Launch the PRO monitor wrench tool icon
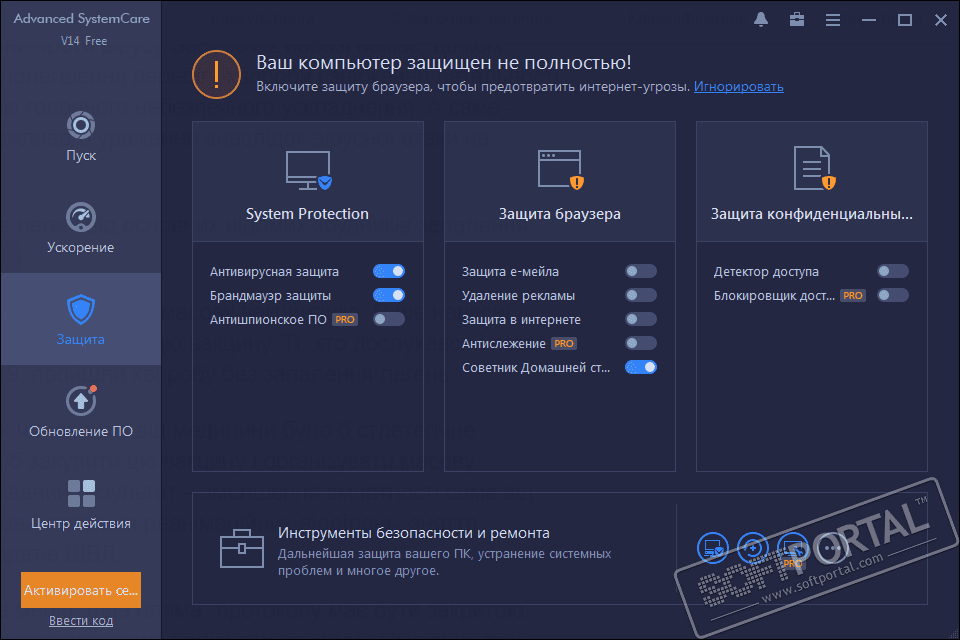The width and height of the screenshot is (960, 640). 792,549
